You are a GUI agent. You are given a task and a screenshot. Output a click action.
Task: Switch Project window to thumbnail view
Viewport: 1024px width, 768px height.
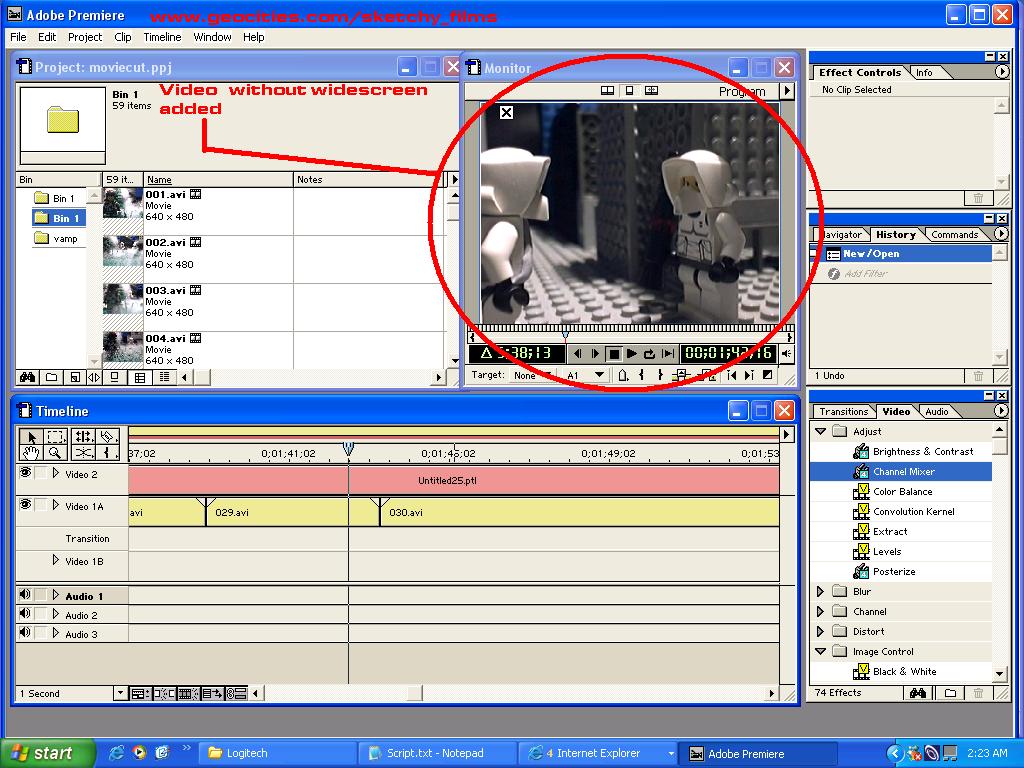coord(140,377)
